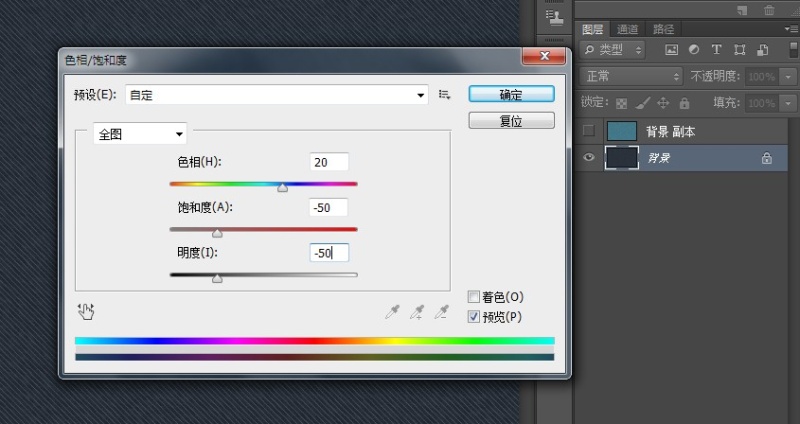Open the 预设 preset dropdown
Image resolution: width=800 pixels, height=424 pixels.
(276, 95)
